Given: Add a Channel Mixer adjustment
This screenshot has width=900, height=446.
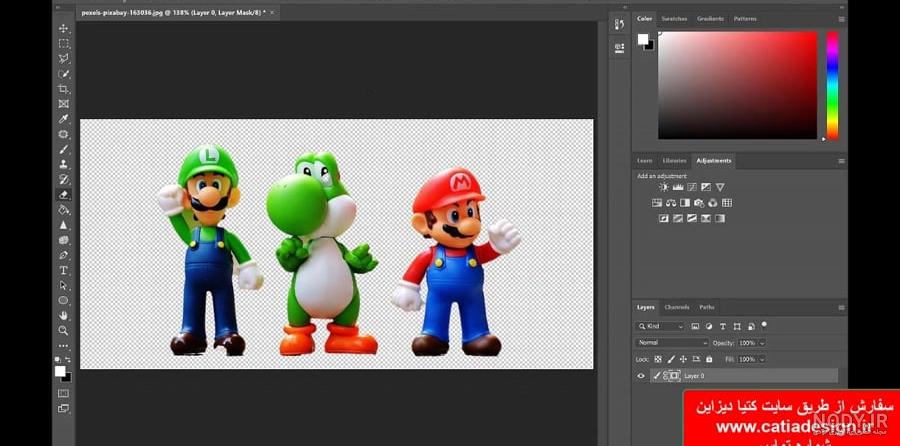Looking at the screenshot, I should point(713,203).
